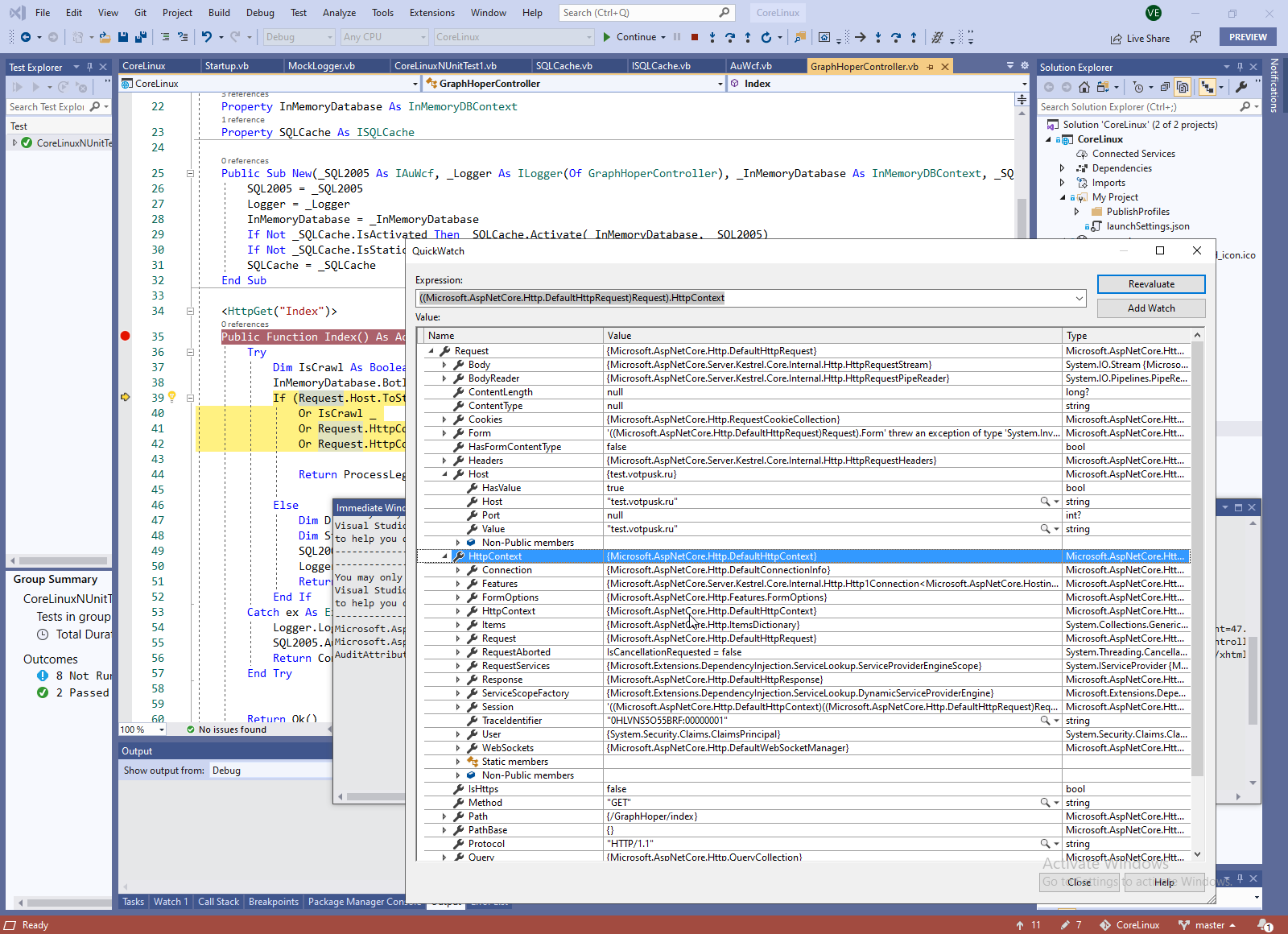Toggle the breakpoint on line 35

pyautogui.click(x=126, y=337)
